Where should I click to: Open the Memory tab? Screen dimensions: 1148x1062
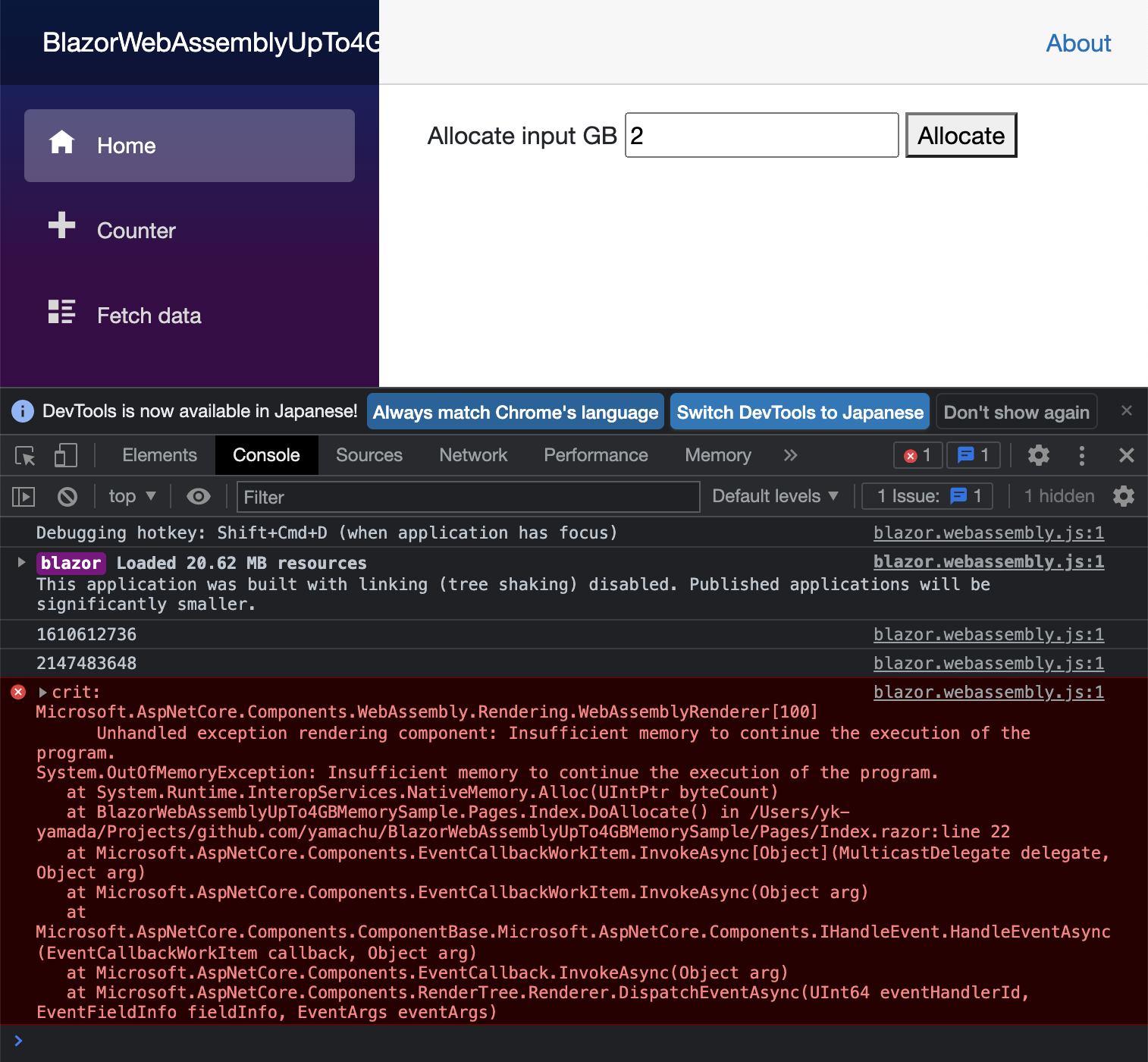tap(718, 455)
